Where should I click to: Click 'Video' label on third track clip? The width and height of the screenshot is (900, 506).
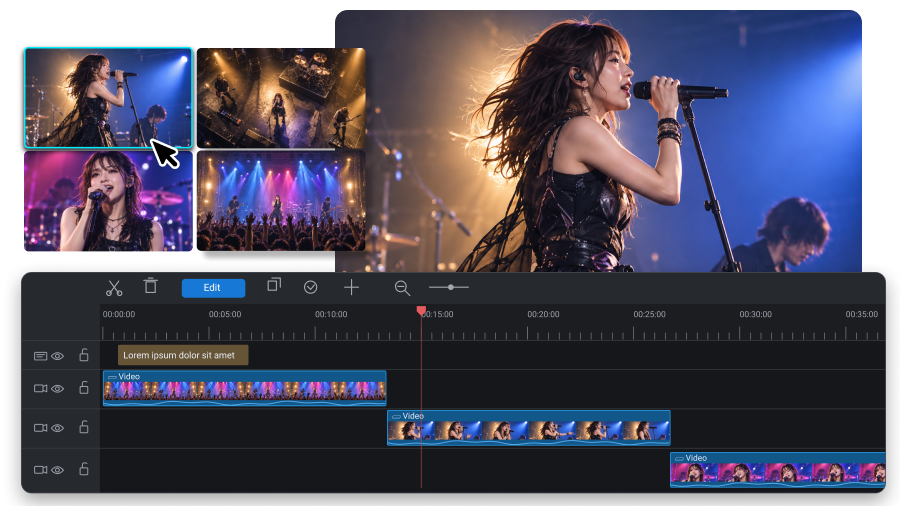(x=696, y=458)
